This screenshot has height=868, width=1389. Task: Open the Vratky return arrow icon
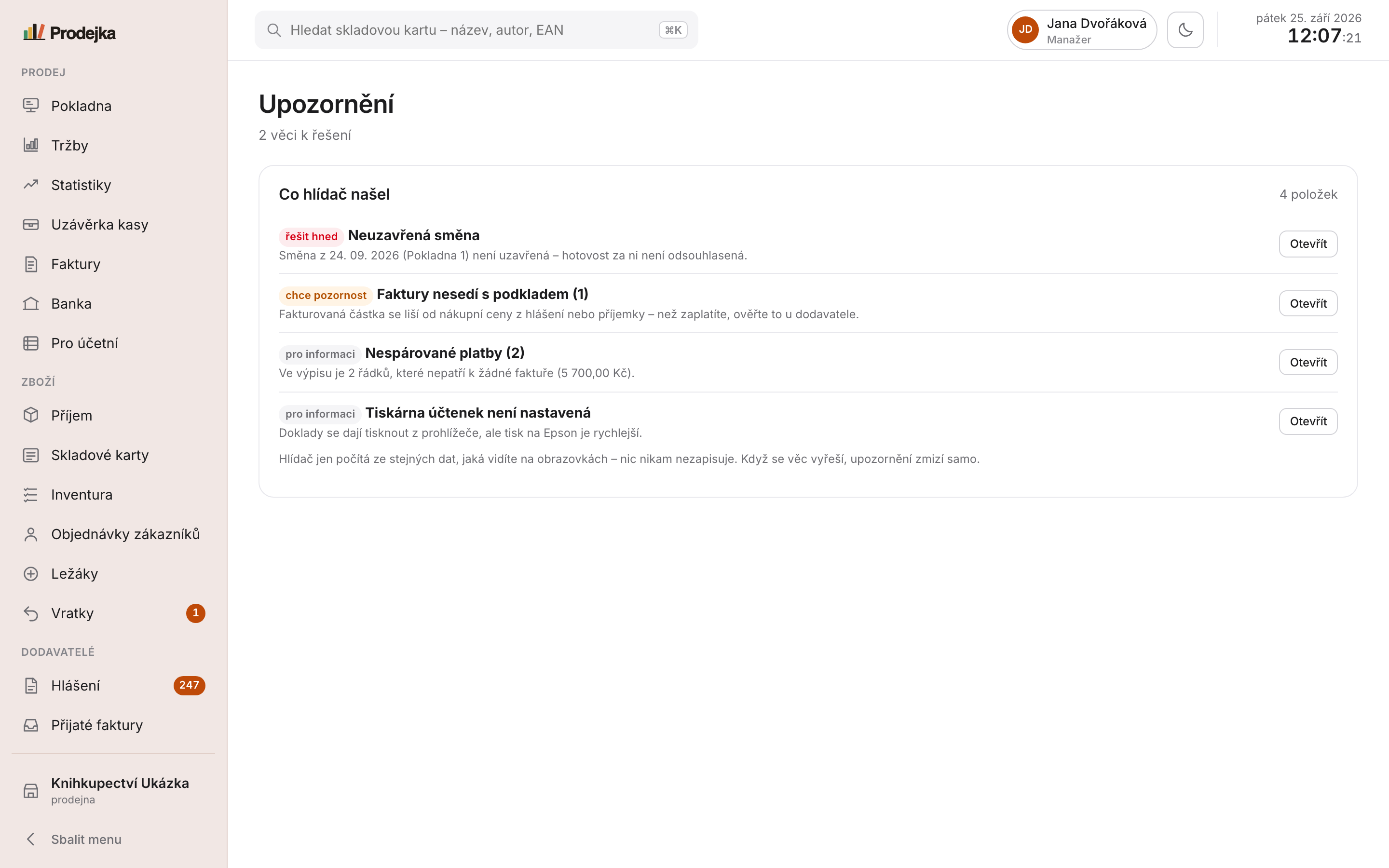coord(31,614)
